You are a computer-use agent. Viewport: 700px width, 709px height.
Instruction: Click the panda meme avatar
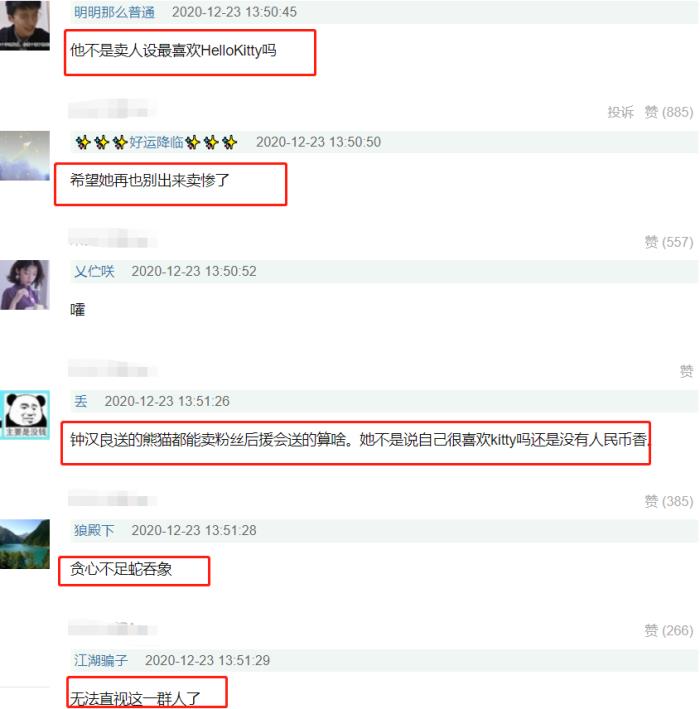click(24, 415)
